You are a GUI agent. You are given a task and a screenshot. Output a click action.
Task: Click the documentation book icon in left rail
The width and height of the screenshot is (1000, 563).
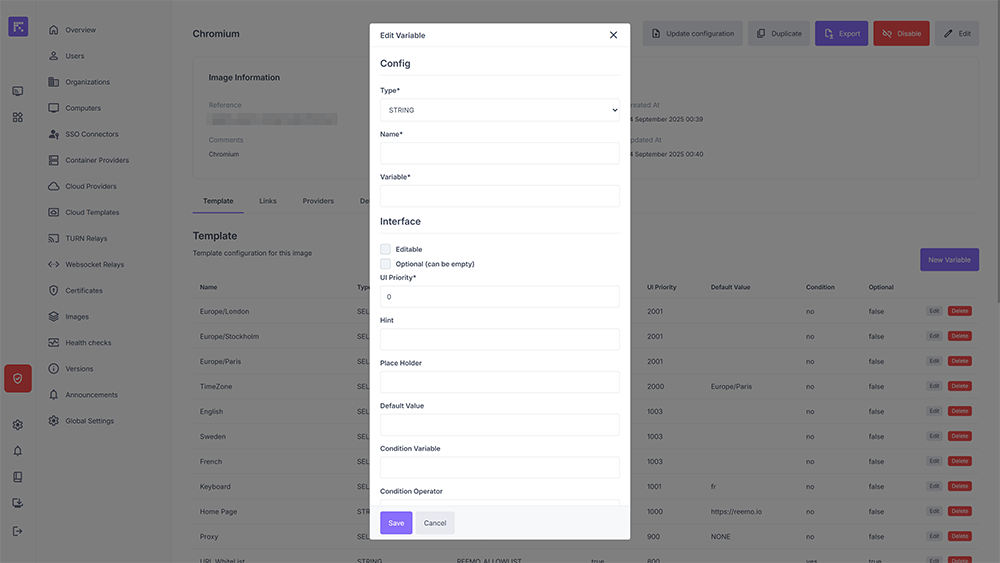pyautogui.click(x=18, y=477)
